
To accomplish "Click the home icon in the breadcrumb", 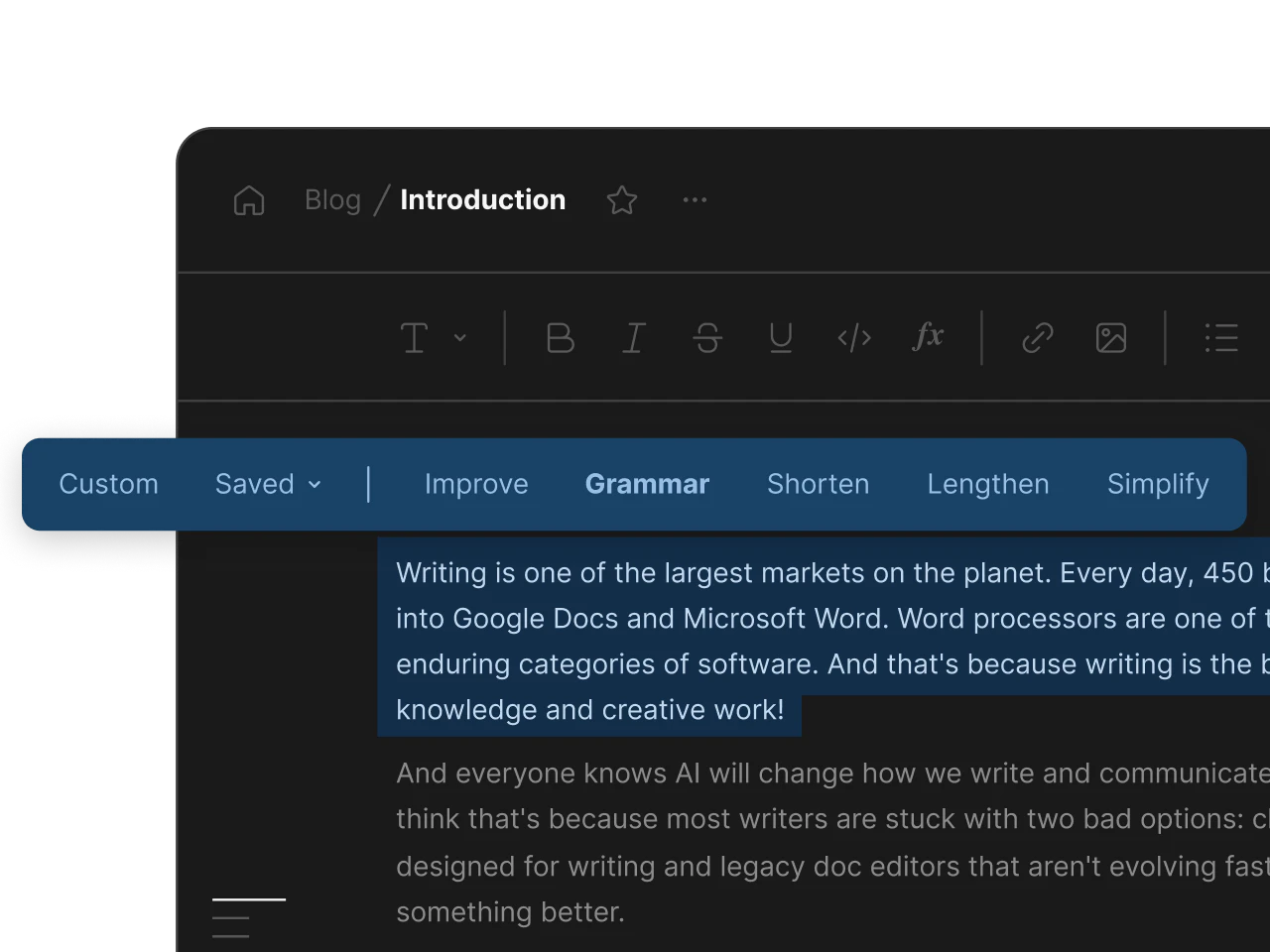I will [x=249, y=199].
